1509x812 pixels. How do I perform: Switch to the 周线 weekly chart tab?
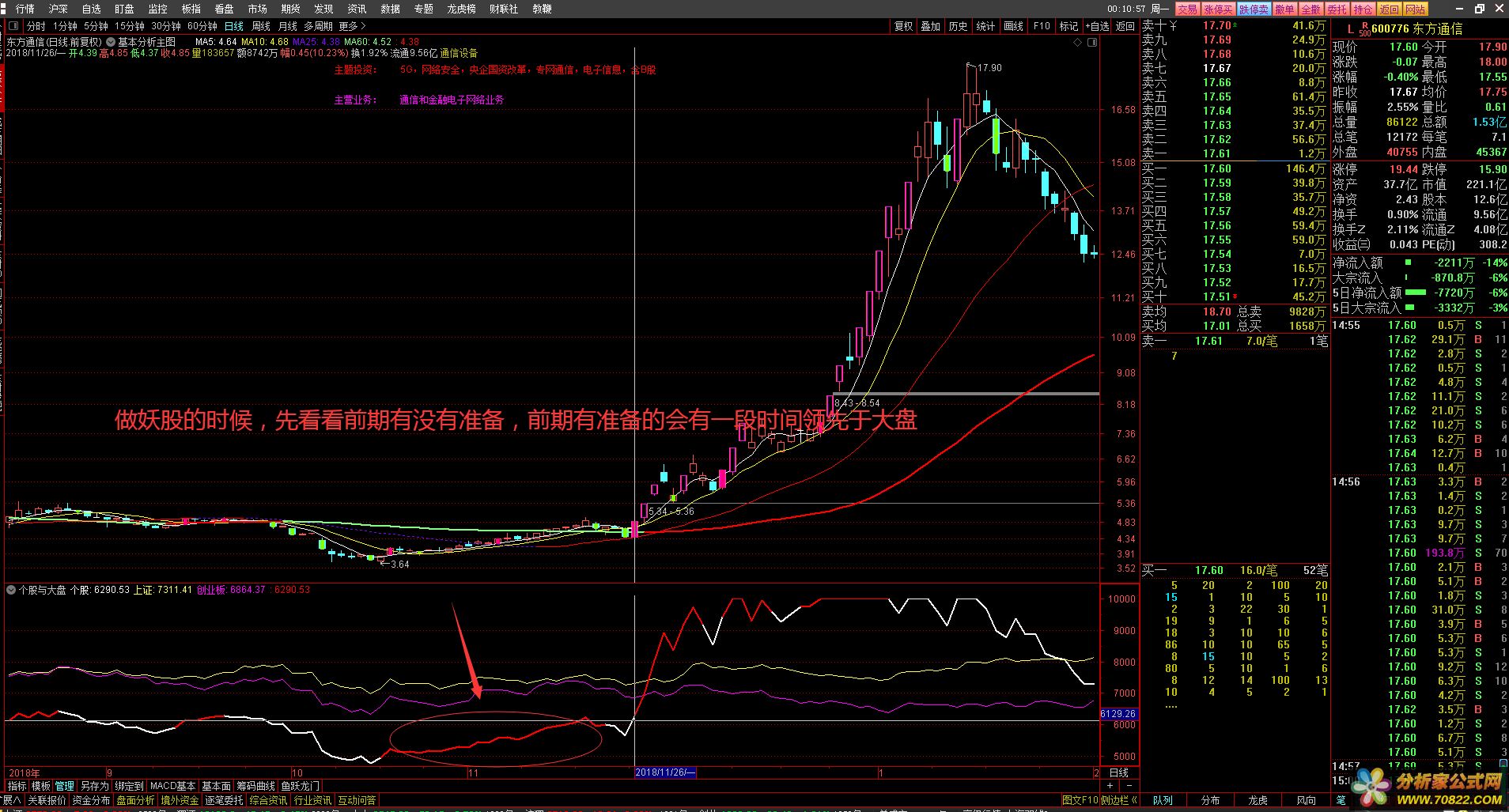point(261,26)
